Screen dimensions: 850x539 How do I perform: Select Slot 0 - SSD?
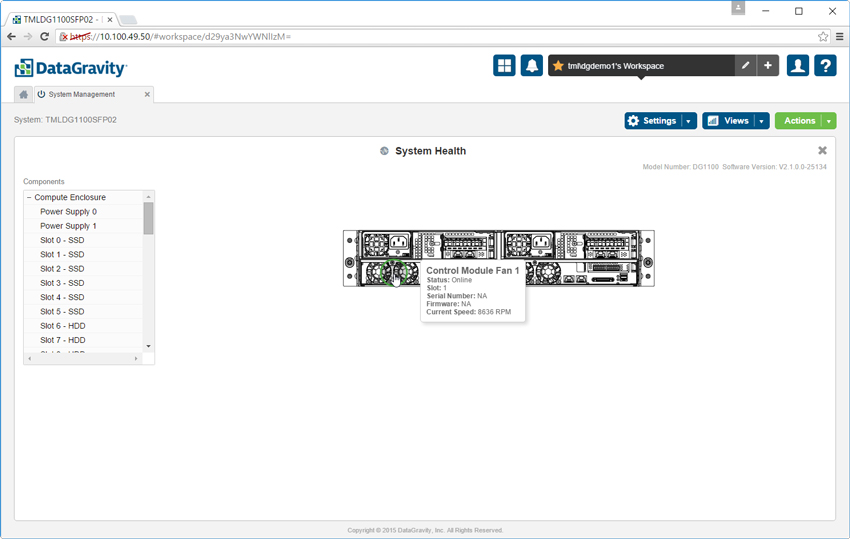coord(62,240)
